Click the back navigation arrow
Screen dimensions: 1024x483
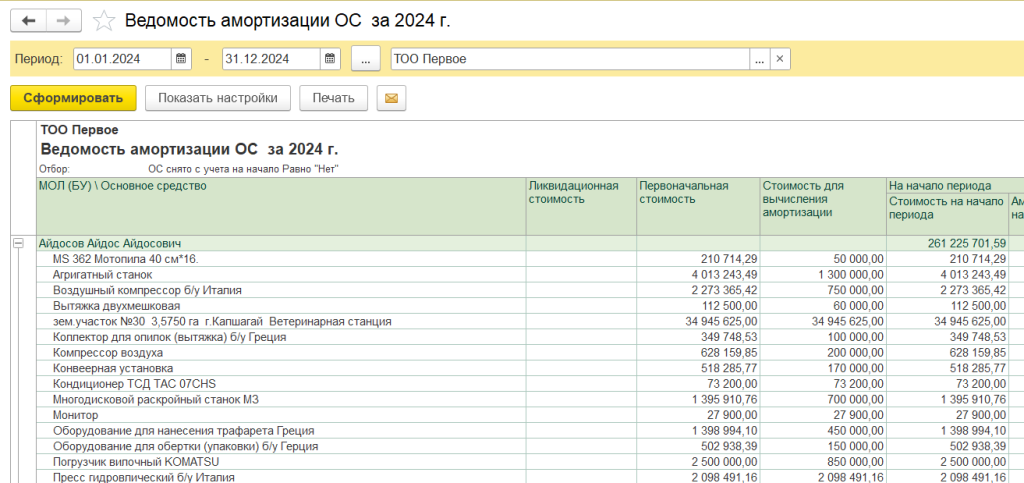[x=28, y=20]
